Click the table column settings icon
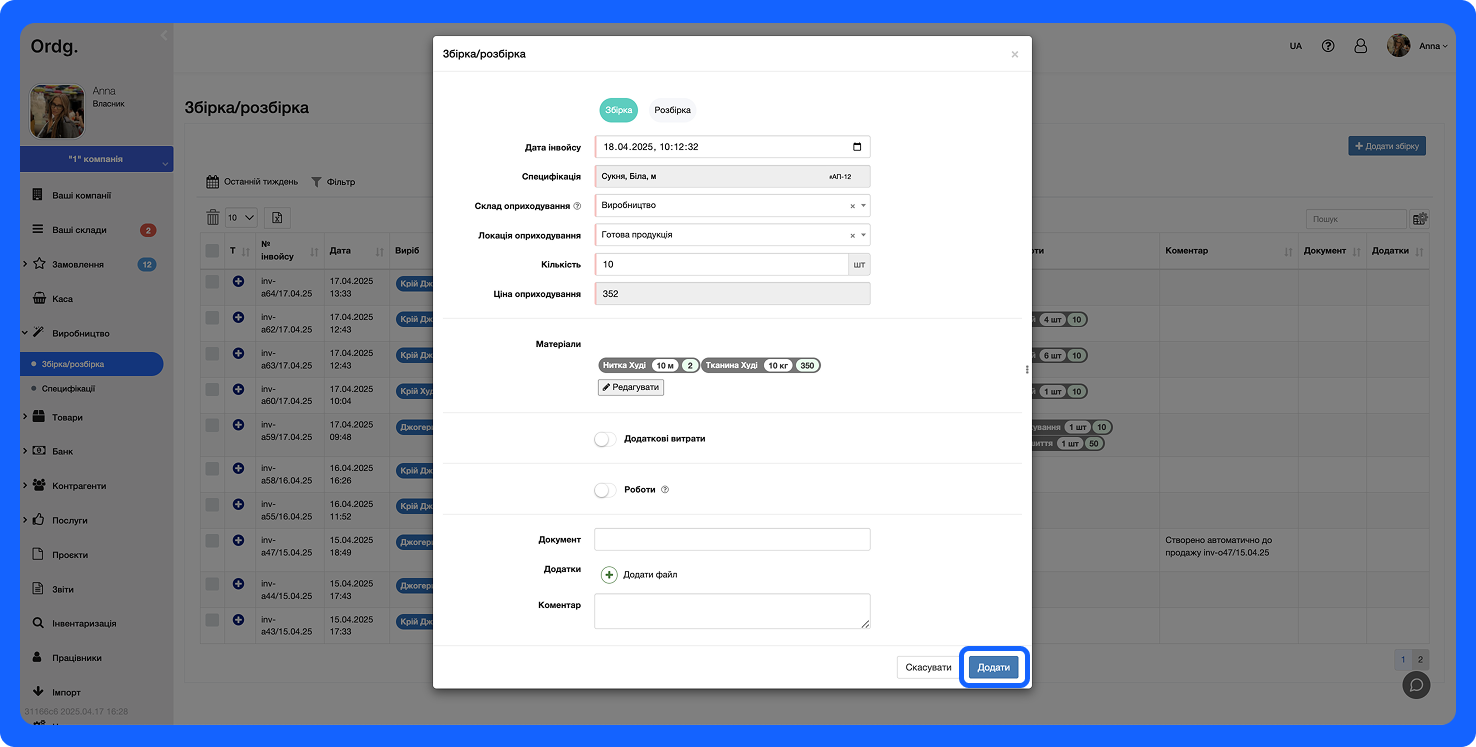 coord(1419,219)
